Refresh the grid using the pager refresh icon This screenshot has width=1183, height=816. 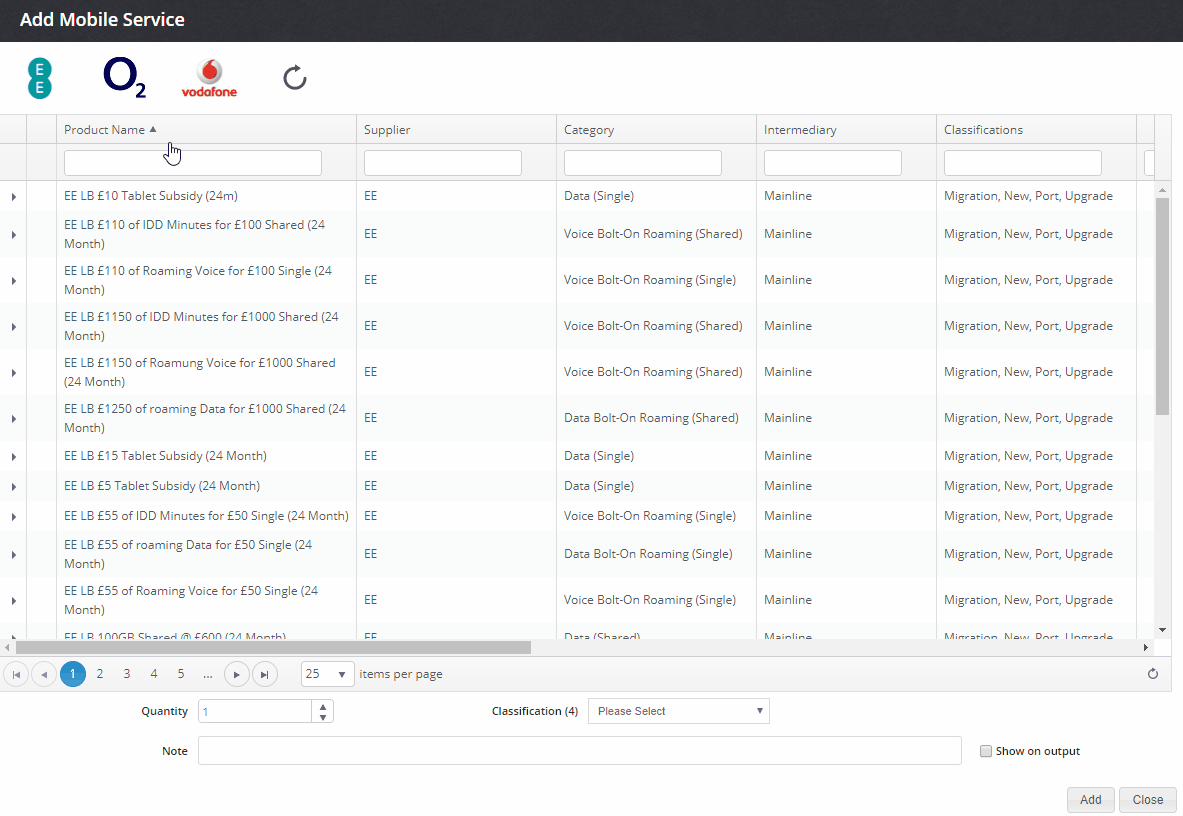coord(1153,674)
